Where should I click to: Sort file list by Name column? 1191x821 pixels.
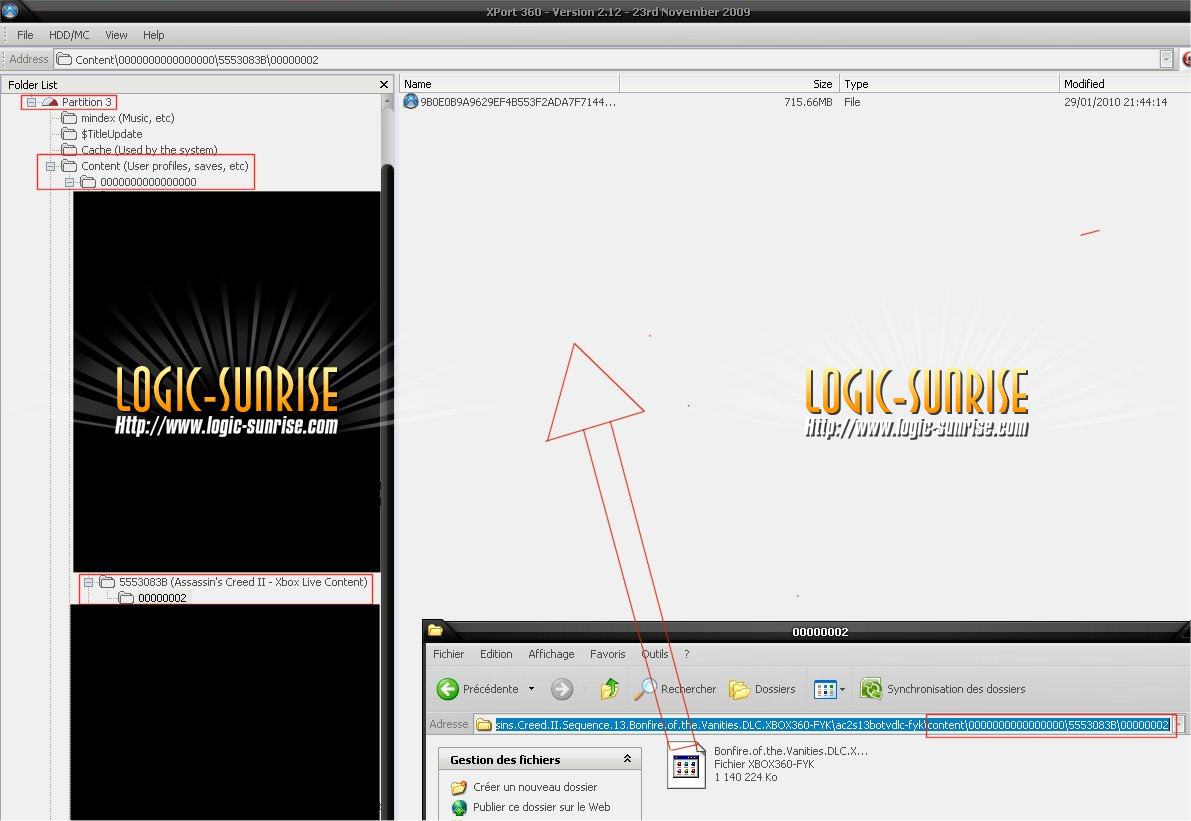pyautogui.click(x=509, y=84)
